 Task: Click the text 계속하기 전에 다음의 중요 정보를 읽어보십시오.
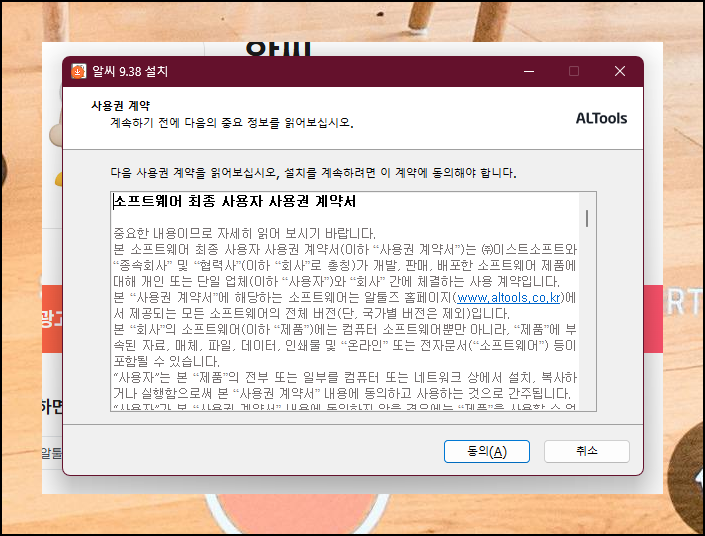pyautogui.click(x=232, y=122)
